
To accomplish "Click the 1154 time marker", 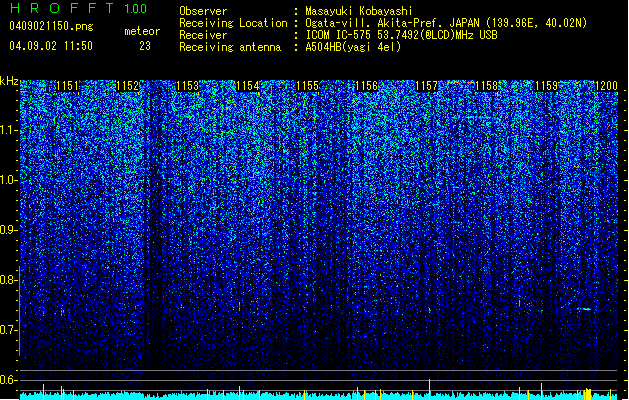I will [x=248, y=86].
